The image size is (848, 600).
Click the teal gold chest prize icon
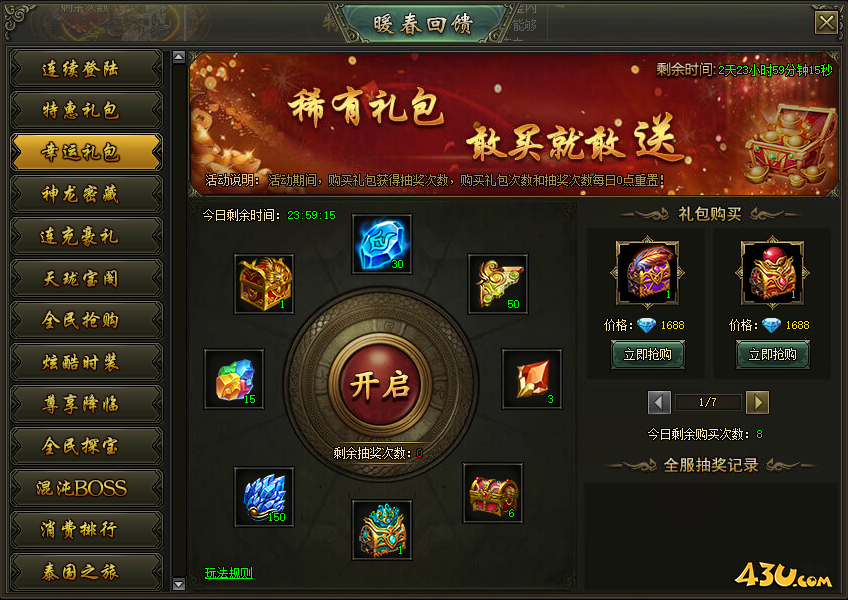[382, 530]
